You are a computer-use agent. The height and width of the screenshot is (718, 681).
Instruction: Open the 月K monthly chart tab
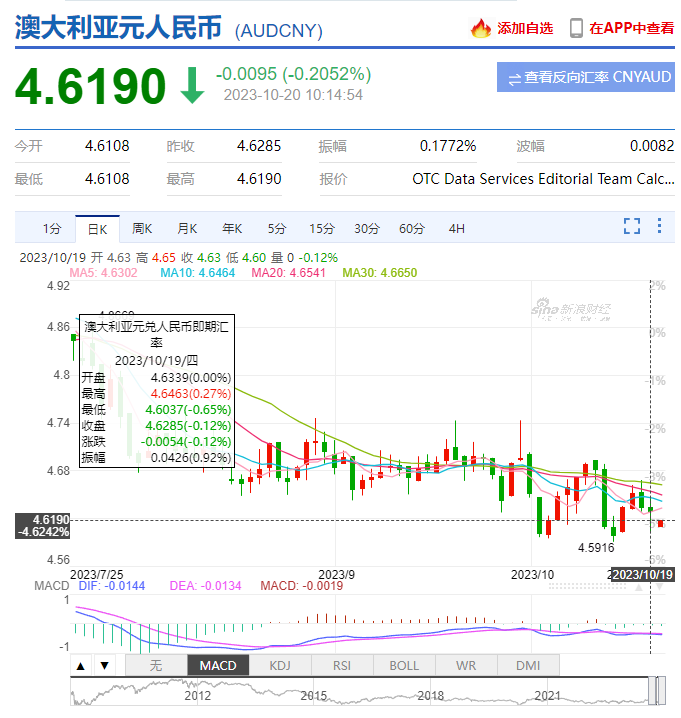(x=187, y=228)
